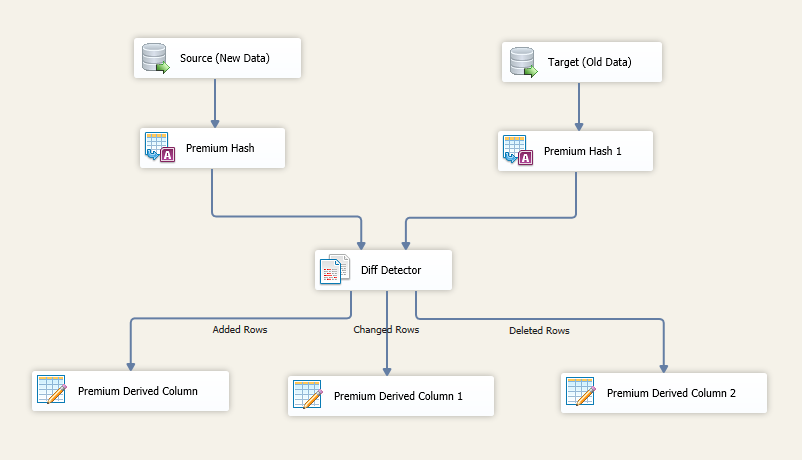802x460 pixels.
Task: Click the "Target (Old Data)" text label
Action: (590, 63)
